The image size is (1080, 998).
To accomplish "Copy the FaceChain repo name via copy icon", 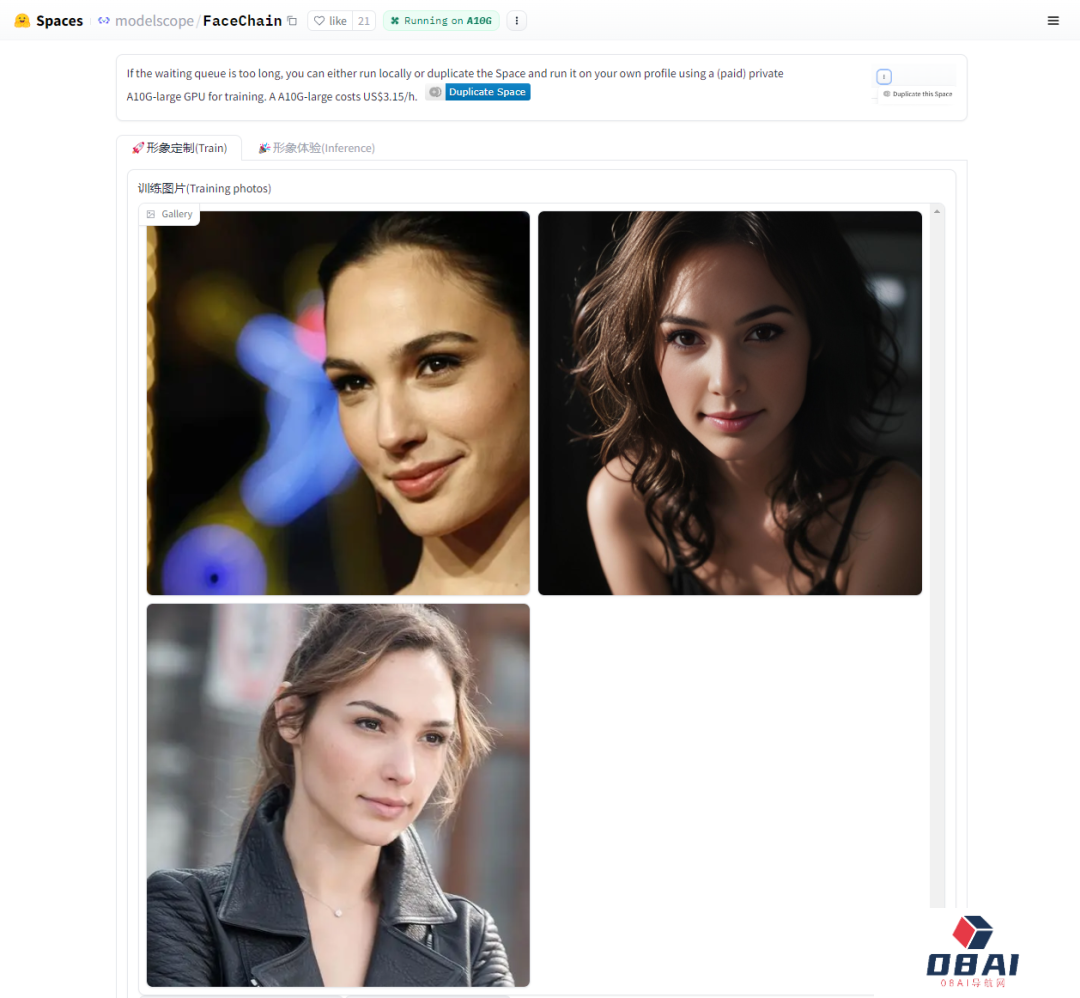I will tap(292, 21).
